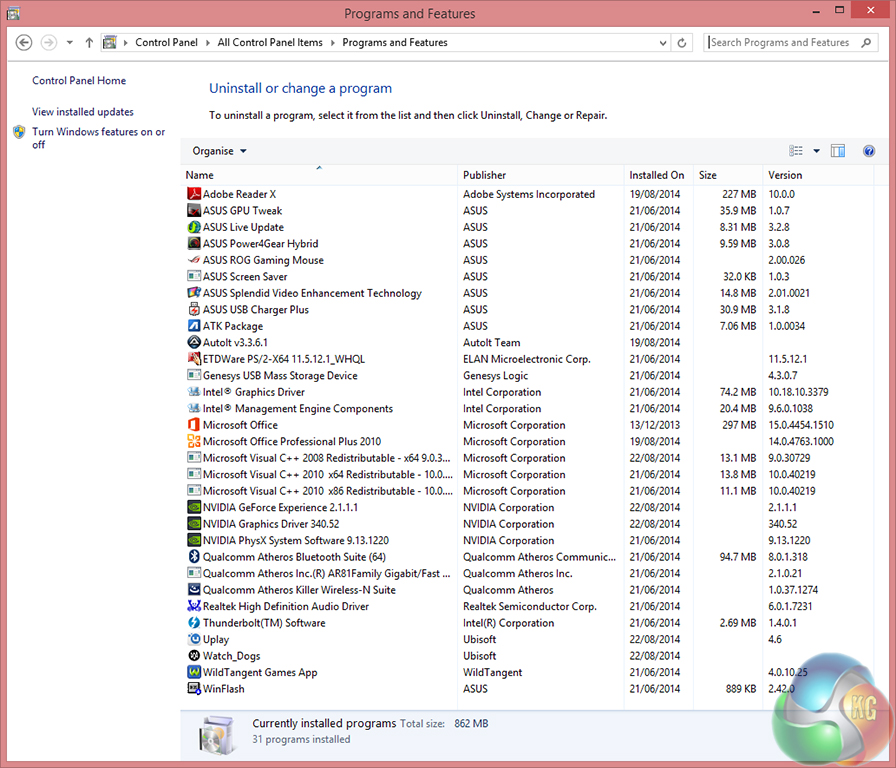
Task: Click the Thunderbolt(TM) Software icon
Action: coord(194,623)
